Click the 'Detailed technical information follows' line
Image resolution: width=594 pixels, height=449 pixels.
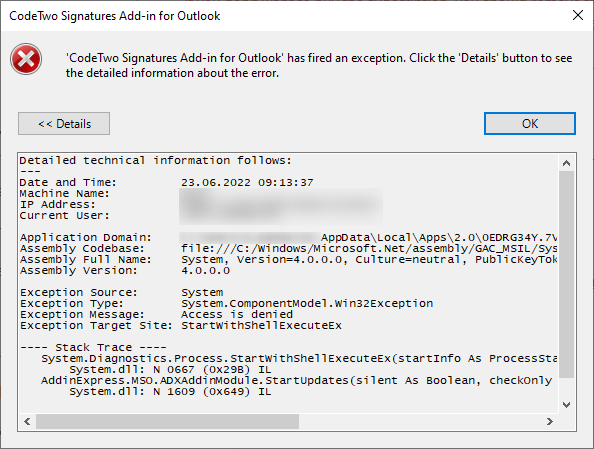(x=156, y=161)
